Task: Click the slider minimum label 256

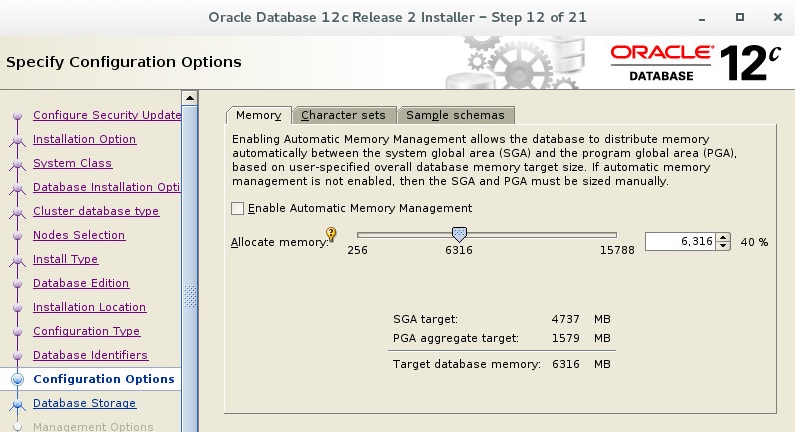Action: (x=357, y=250)
